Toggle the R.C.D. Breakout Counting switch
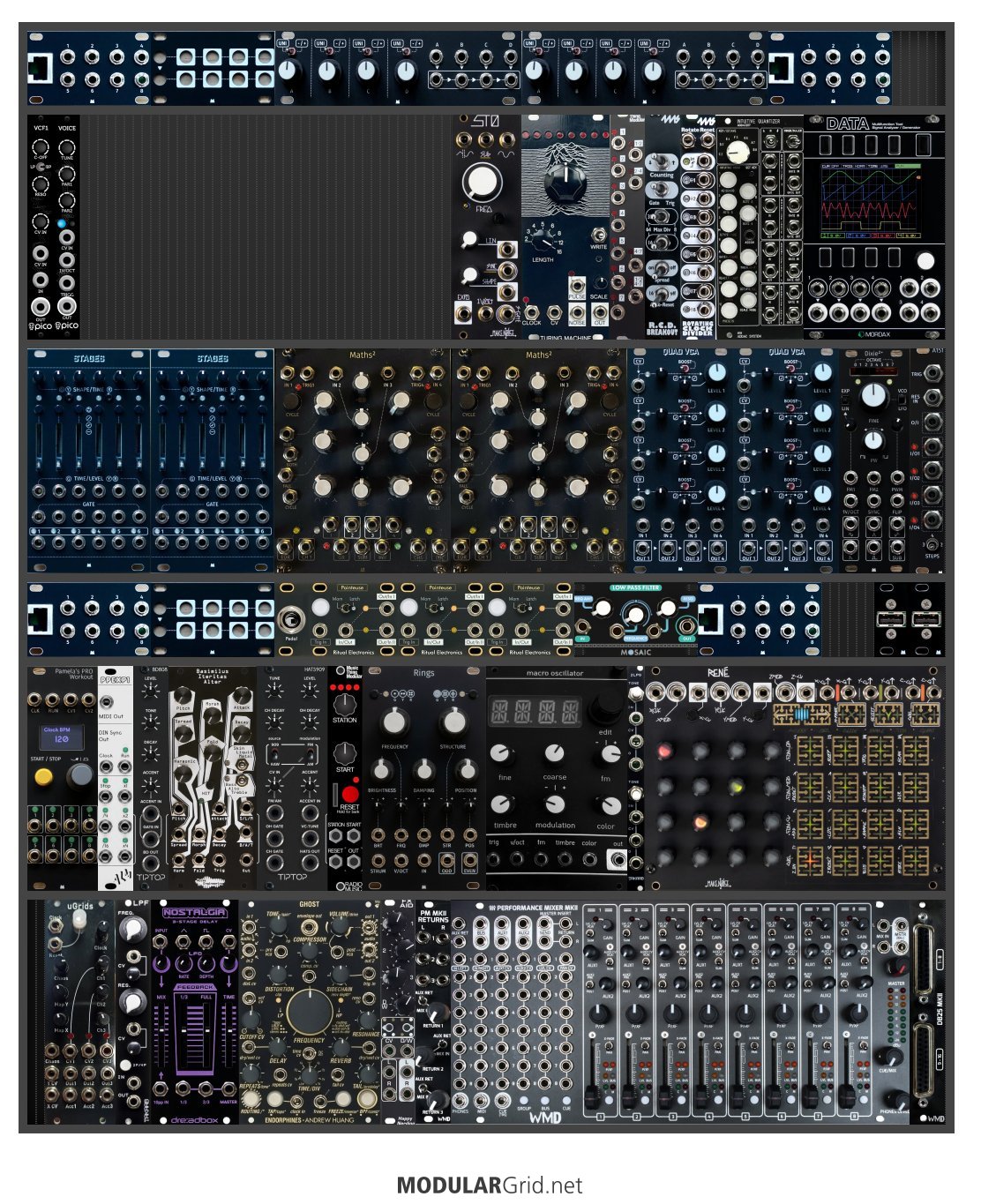This screenshot has height=1204, width=981. pos(662,163)
